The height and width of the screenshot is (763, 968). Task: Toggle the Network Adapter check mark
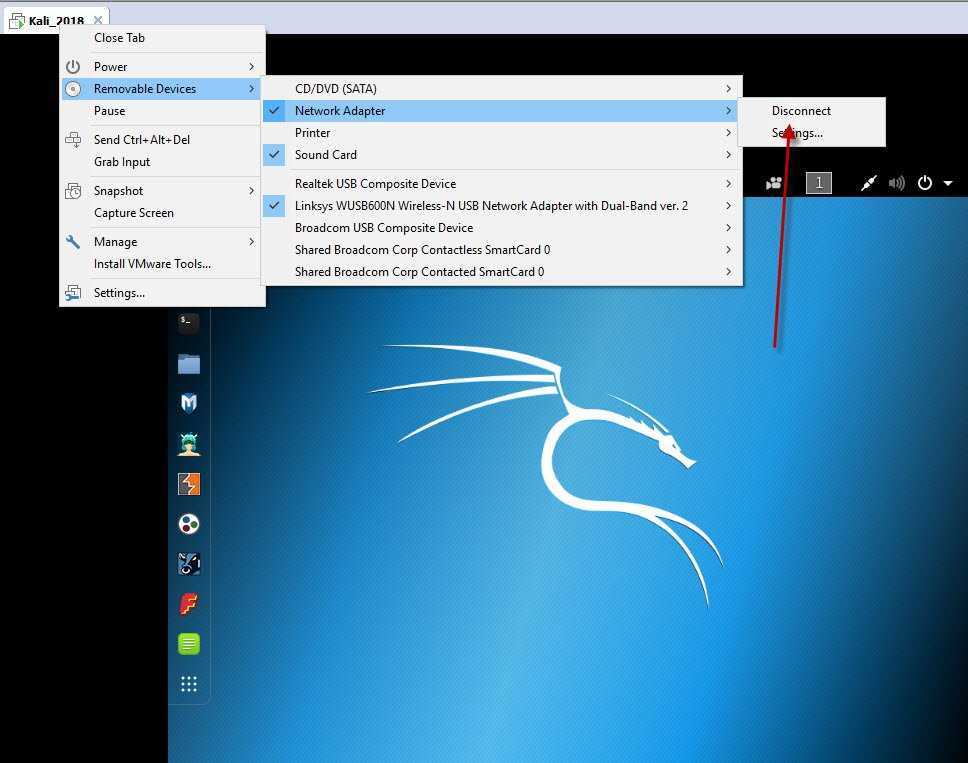(x=274, y=110)
